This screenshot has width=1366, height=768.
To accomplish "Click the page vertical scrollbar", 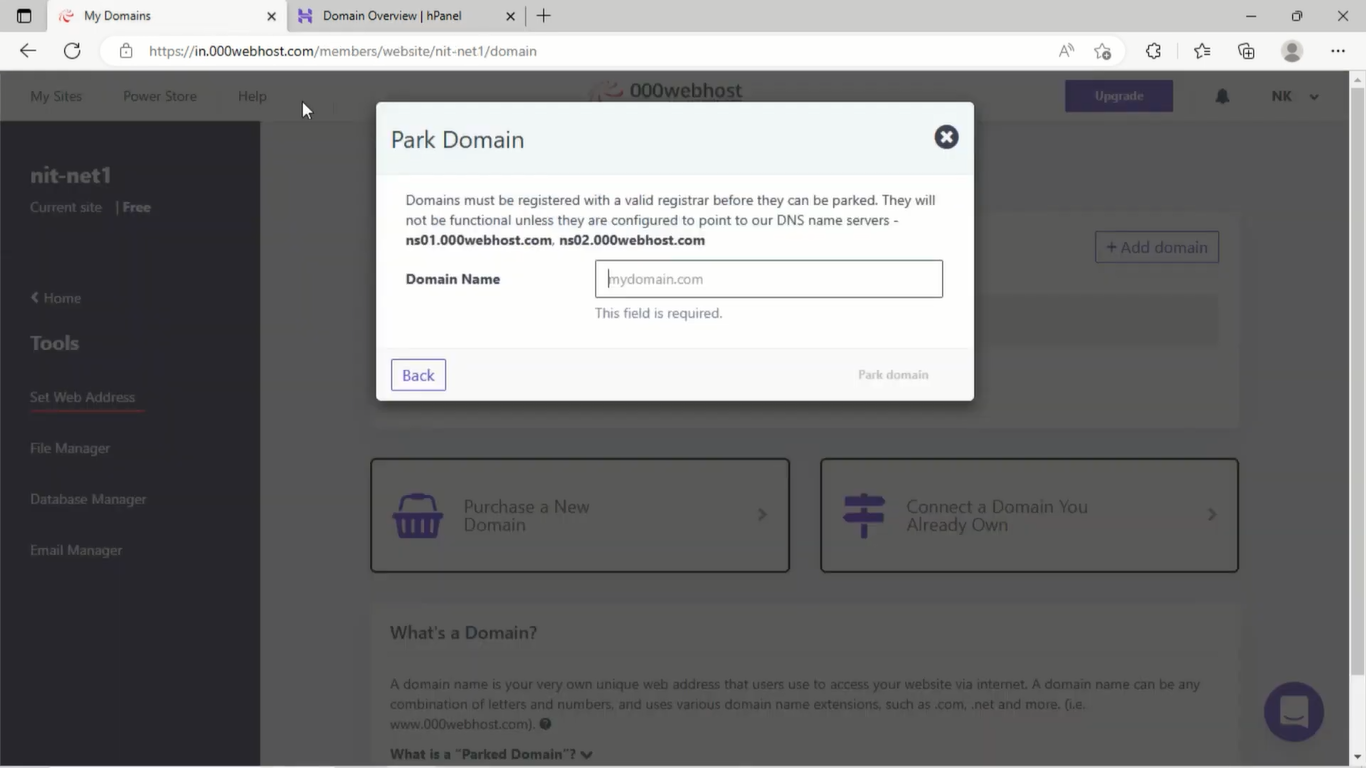I will (x=1357, y=380).
